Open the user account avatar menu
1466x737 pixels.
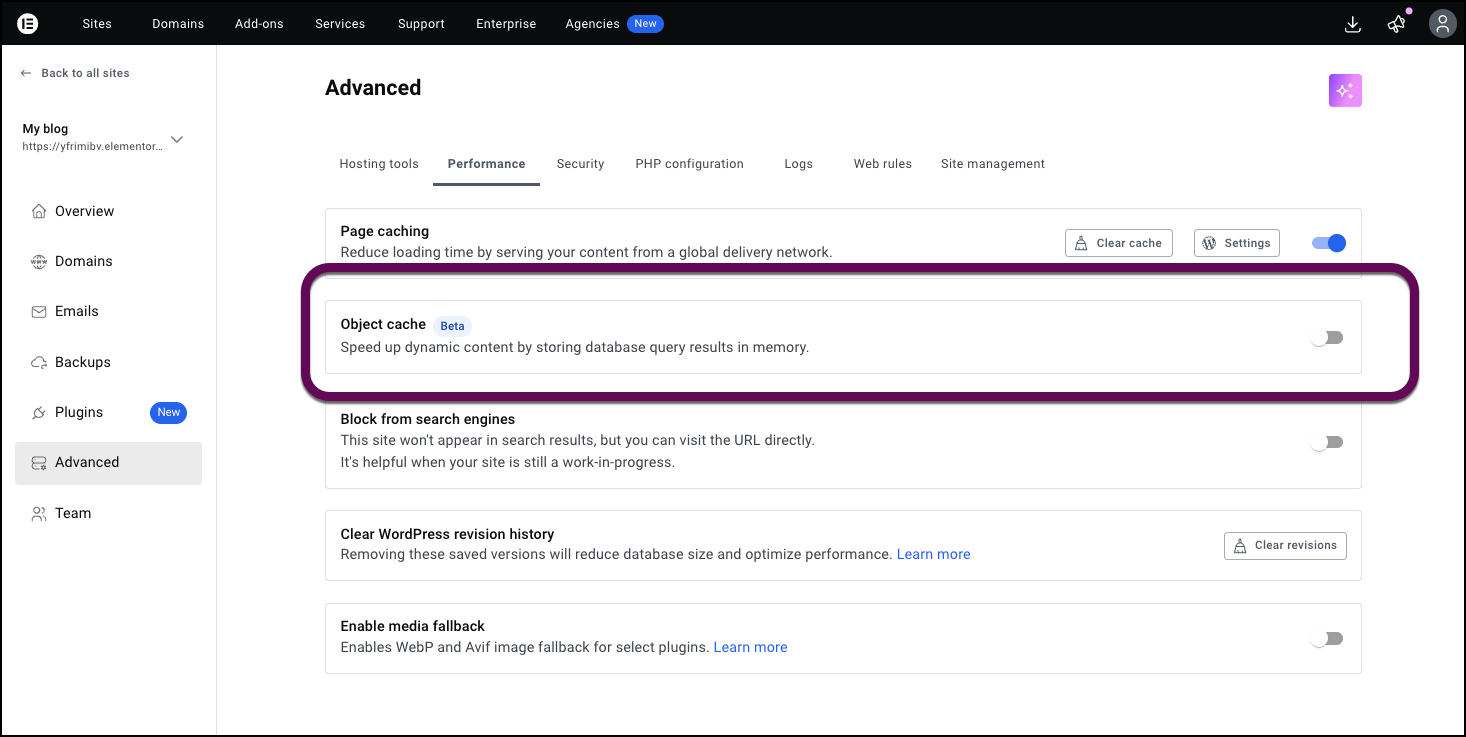click(1442, 23)
